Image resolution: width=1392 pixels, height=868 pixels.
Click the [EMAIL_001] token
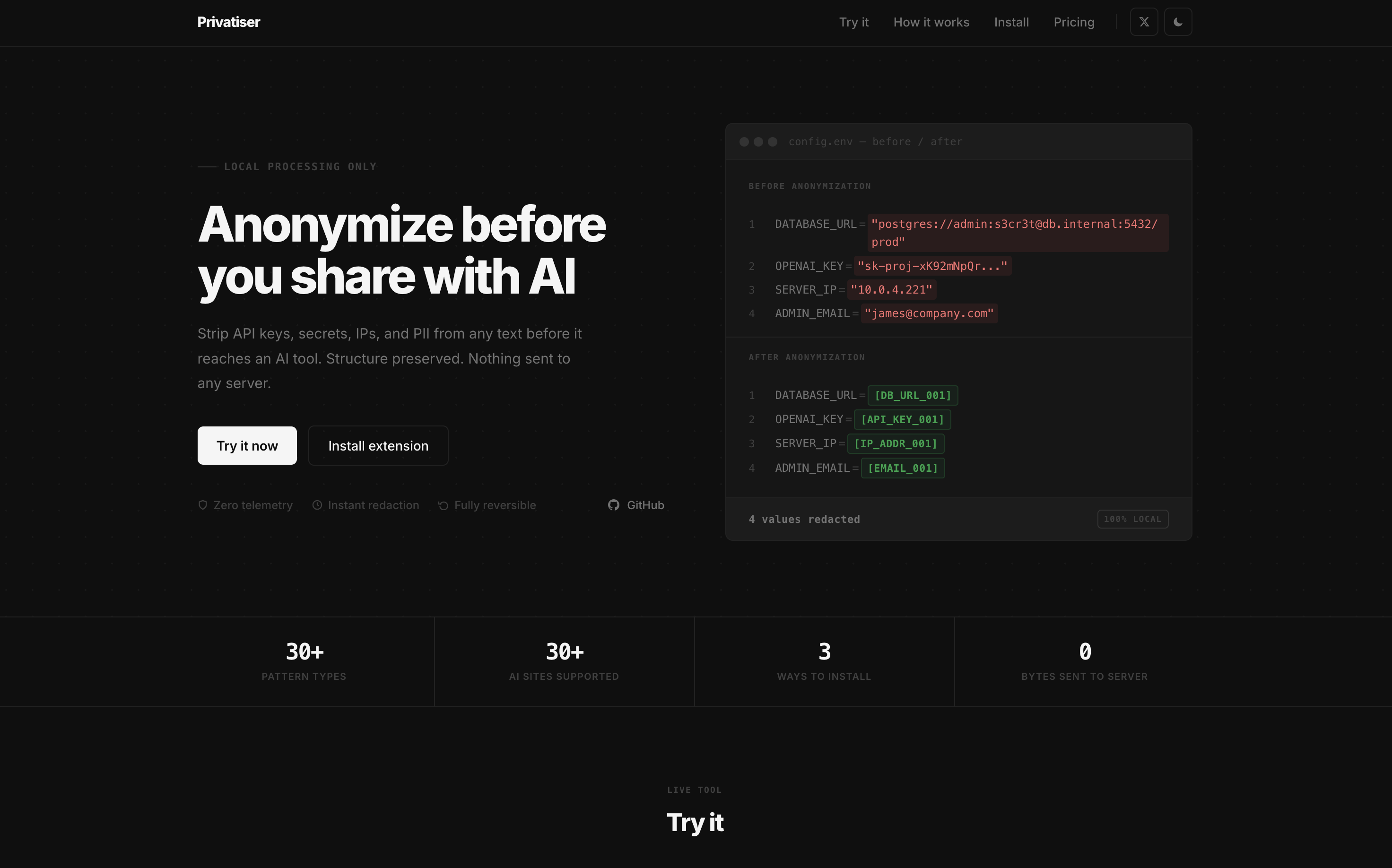click(903, 469)
